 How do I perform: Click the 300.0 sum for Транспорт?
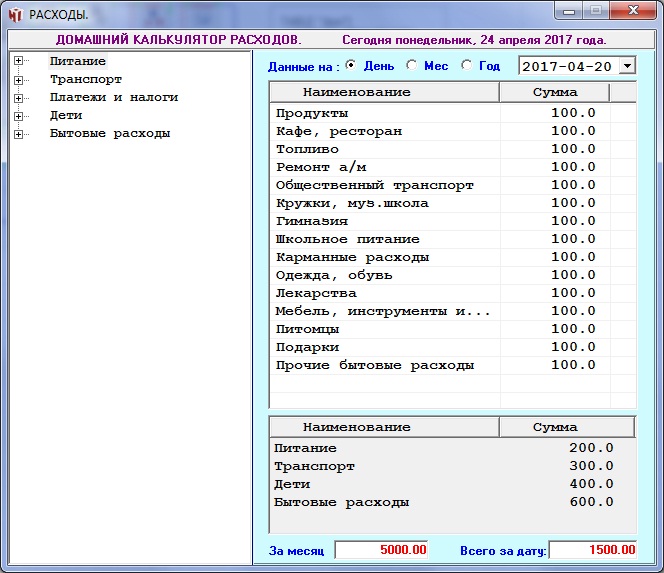591,466
